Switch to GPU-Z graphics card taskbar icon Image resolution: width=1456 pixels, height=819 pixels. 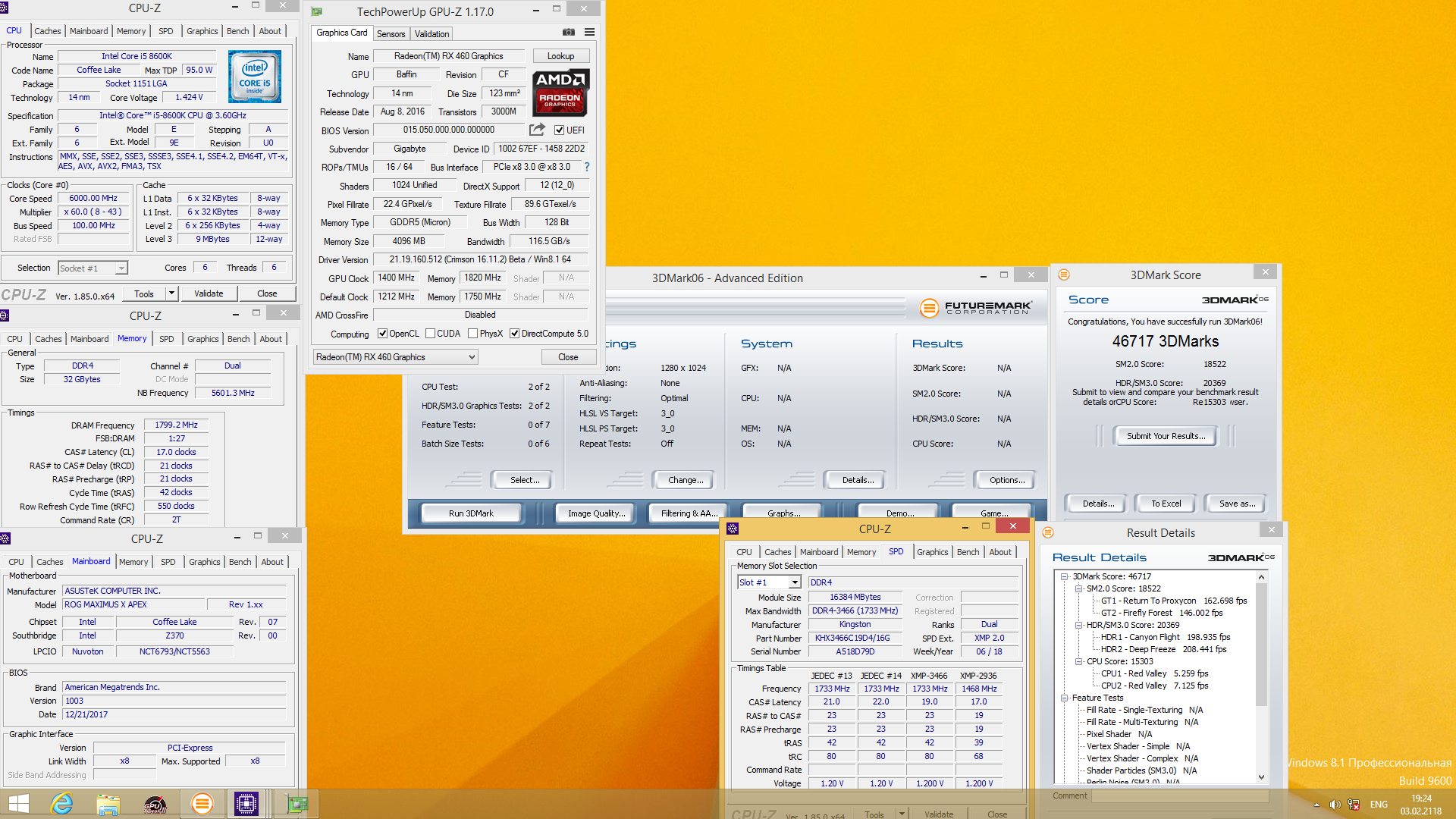point(297,804)
